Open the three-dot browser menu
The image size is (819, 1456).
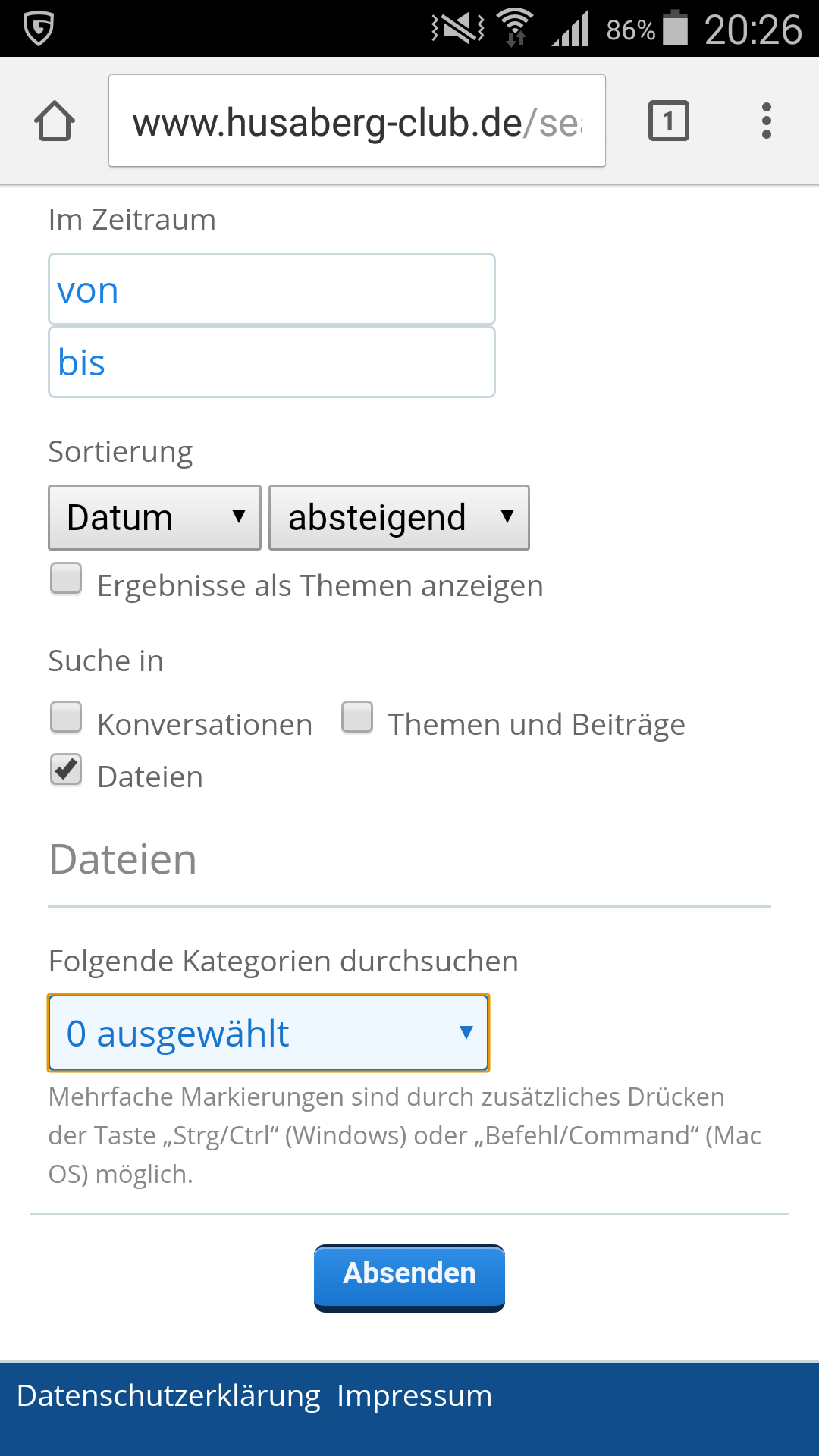(x=767, y=121)
